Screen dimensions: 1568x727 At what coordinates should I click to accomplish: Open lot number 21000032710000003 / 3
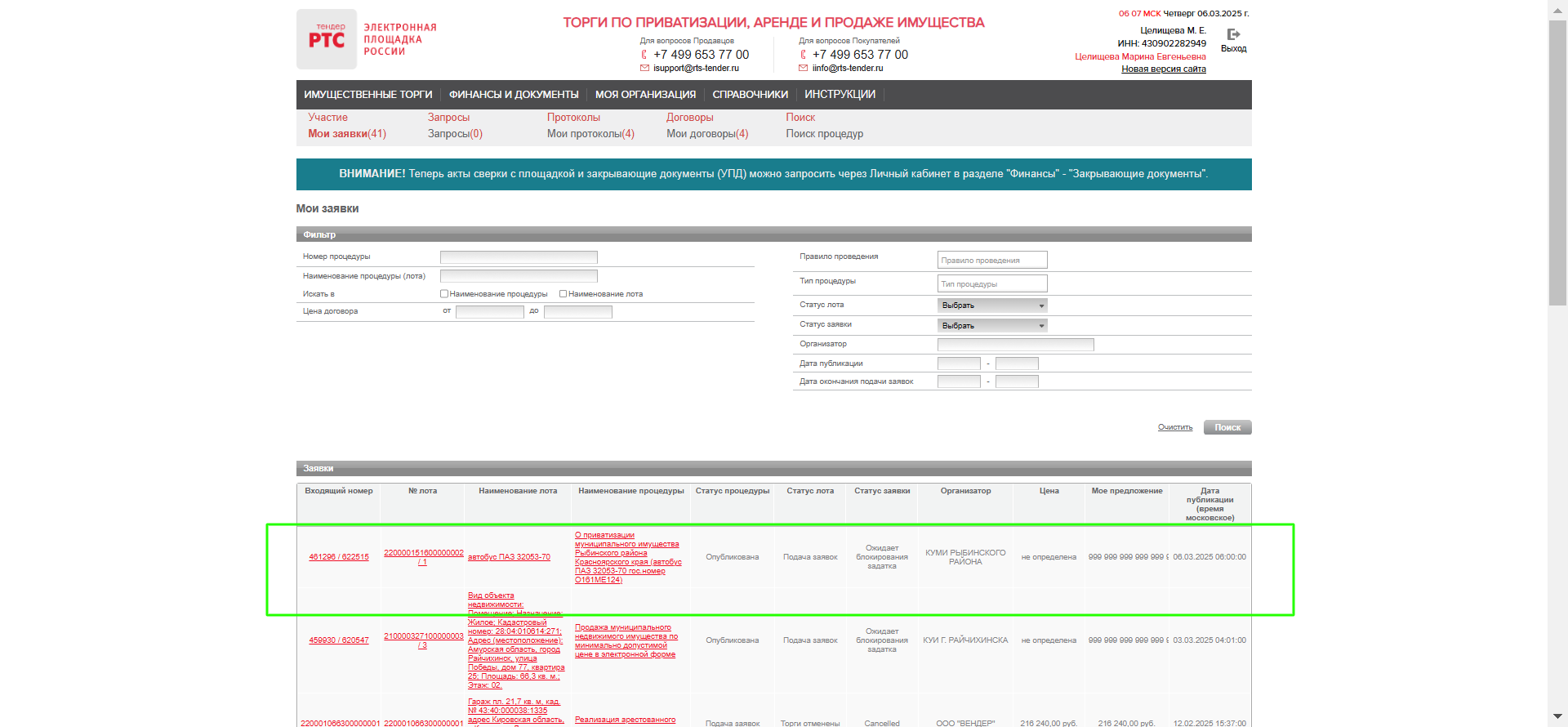tap(423, 640)
